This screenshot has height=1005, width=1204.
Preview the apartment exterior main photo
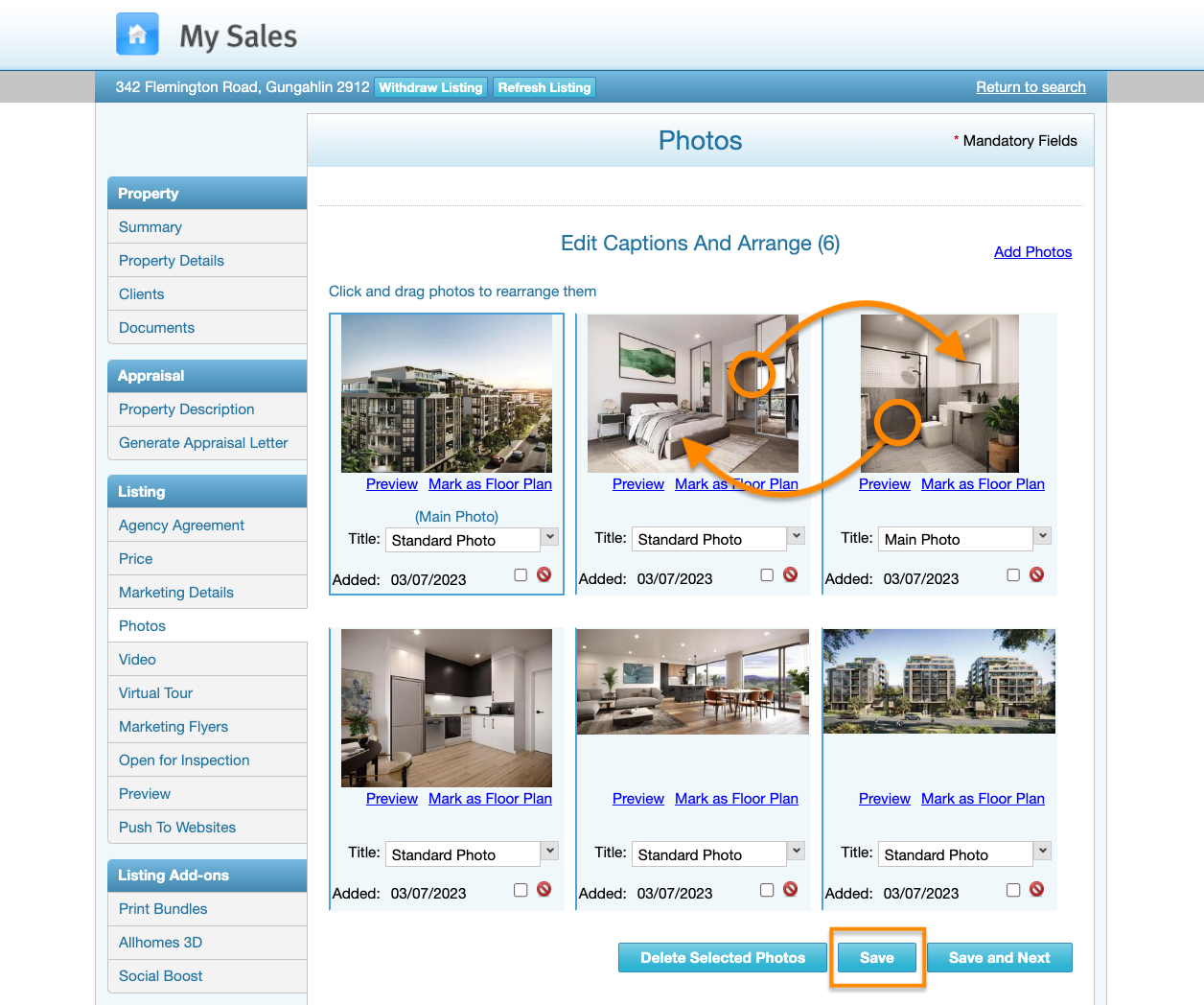[391, 484]
